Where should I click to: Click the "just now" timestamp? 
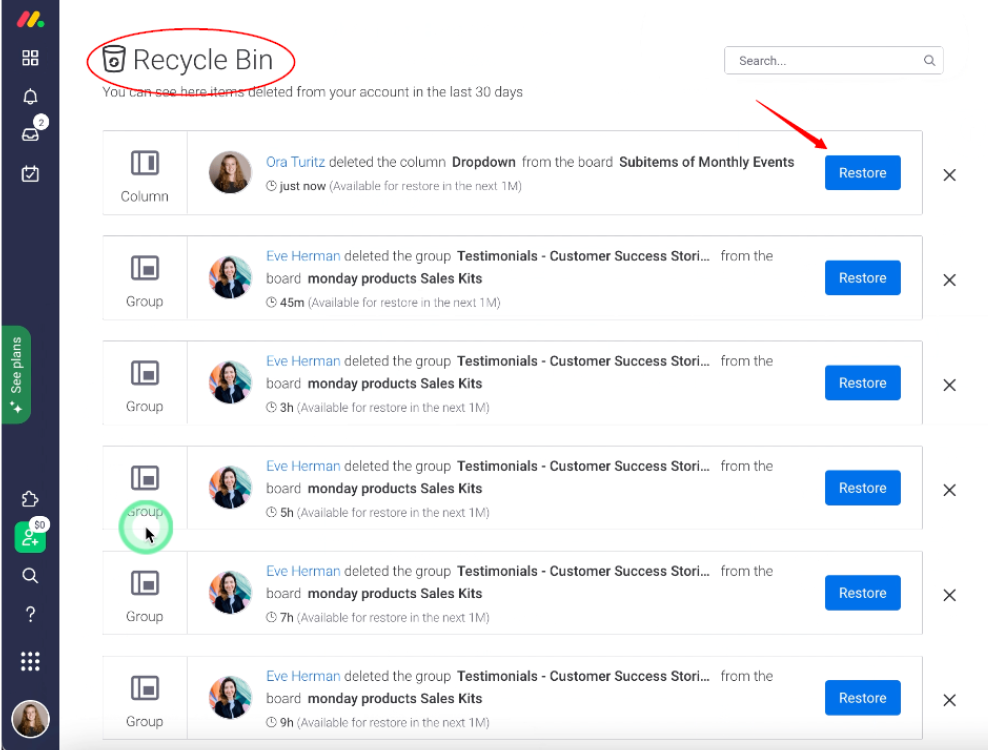coord(302,186)
